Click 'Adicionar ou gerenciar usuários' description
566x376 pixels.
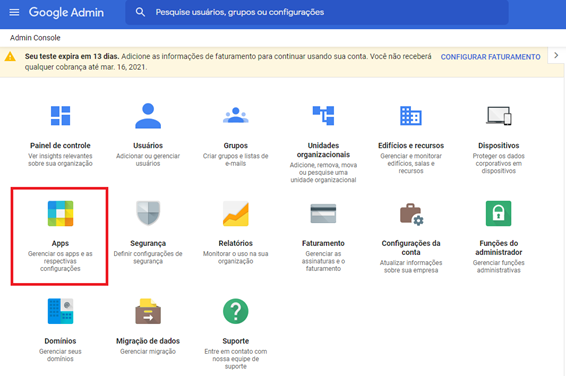pyautogui.click(x=148, y=160)
